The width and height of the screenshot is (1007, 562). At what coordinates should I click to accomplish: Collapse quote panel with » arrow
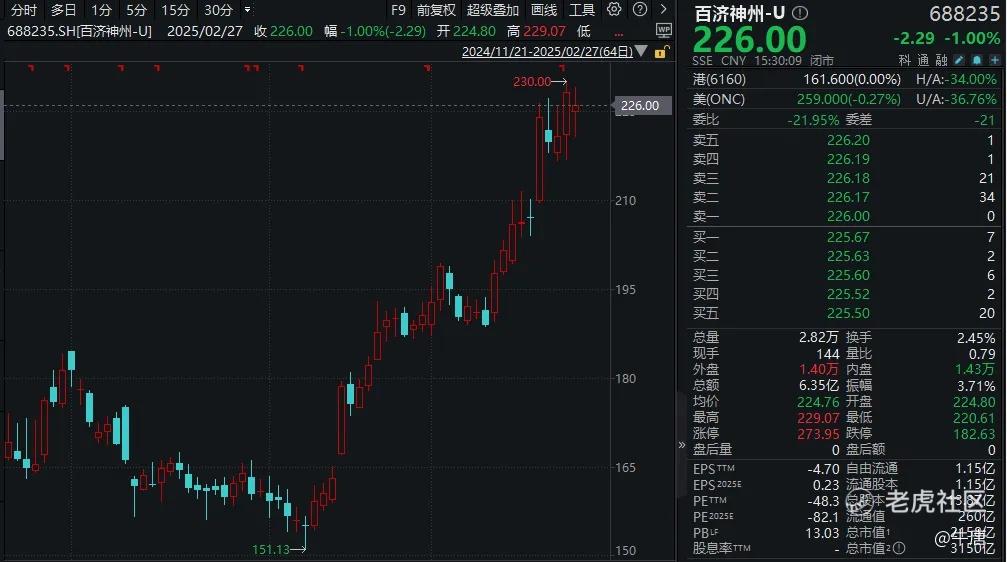[681, 444]
